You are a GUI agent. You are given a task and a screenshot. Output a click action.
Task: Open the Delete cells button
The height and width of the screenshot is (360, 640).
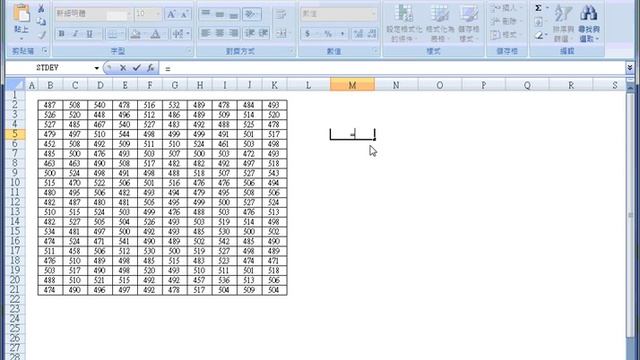tap(505, 22)
